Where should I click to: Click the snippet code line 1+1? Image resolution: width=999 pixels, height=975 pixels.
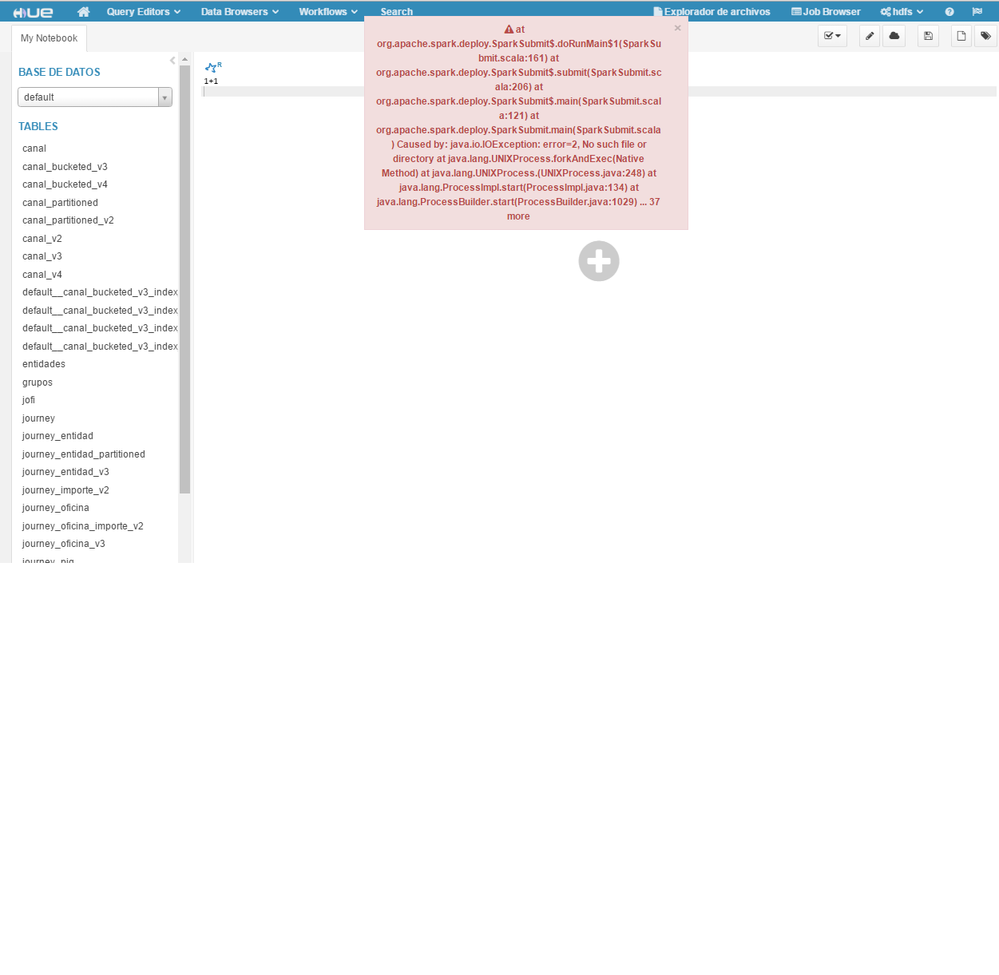211,81
